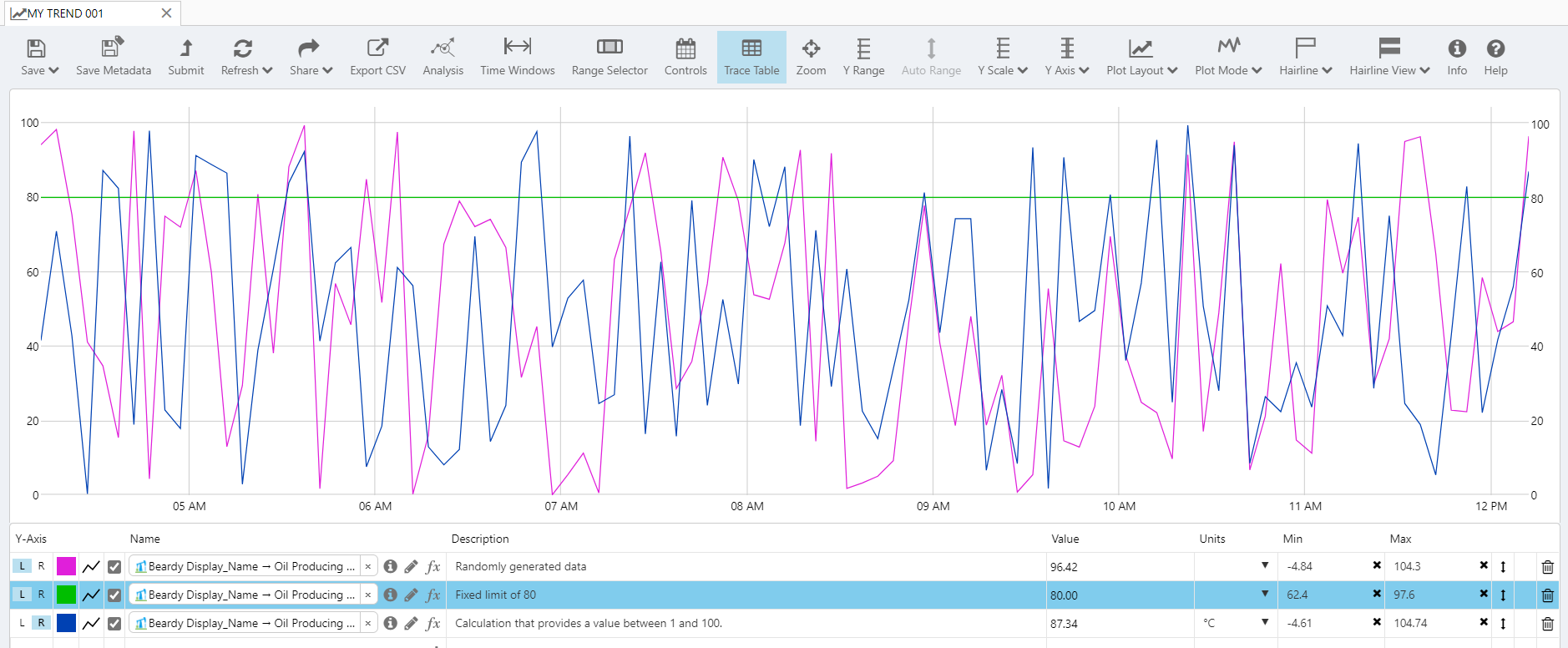The width and height of the screenshot is (1568, 648).
Task: Click the magenta trace color swatch
Action: pos(66,567)
